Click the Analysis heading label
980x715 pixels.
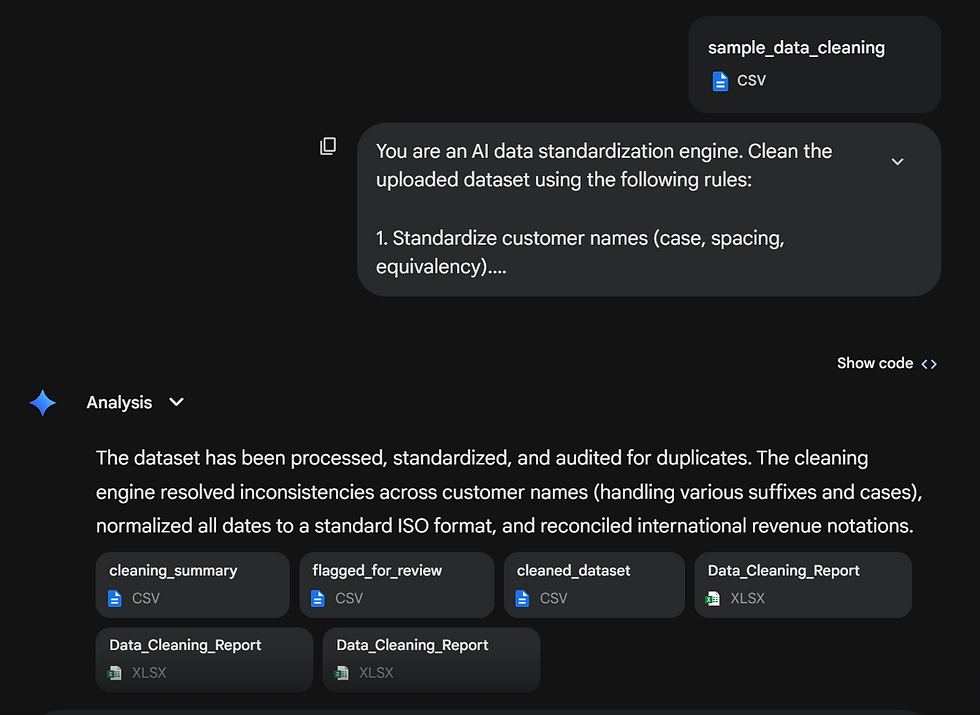[119, 403]
